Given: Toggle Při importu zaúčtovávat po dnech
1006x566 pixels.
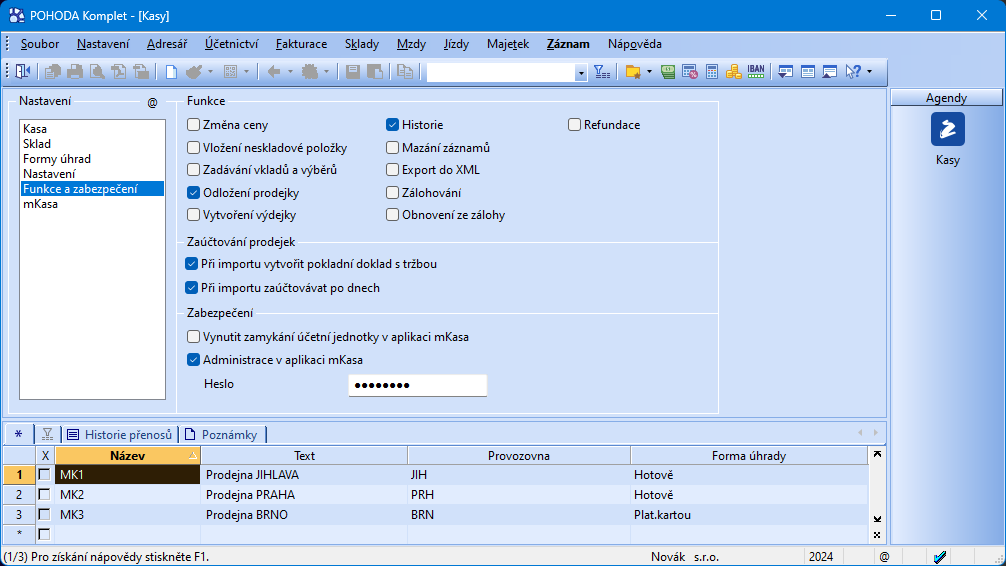Looking at the screenshot, I should [191, 287].
